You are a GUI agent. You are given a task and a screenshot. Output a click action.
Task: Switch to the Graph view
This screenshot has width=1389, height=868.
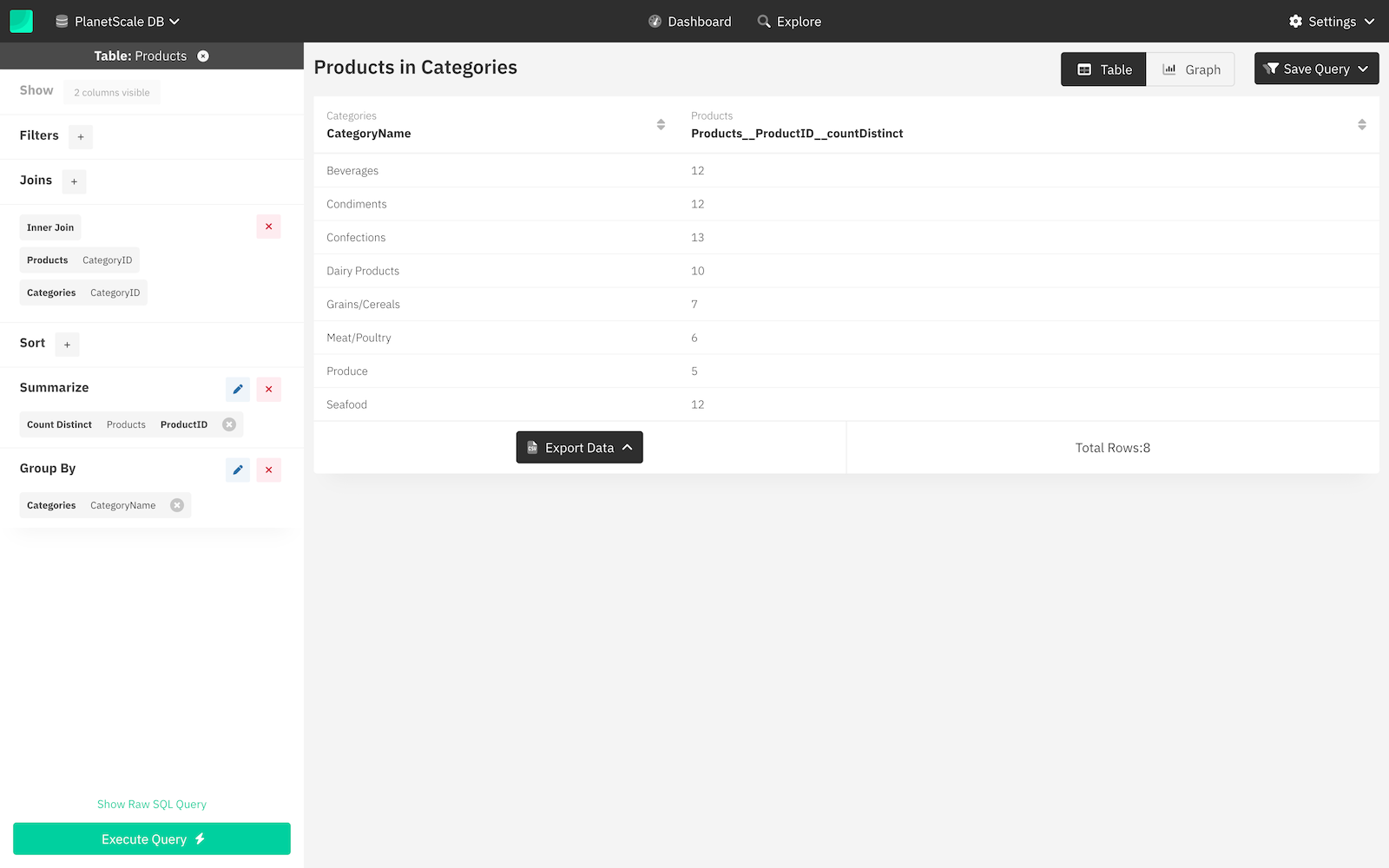coord(1191,69)
